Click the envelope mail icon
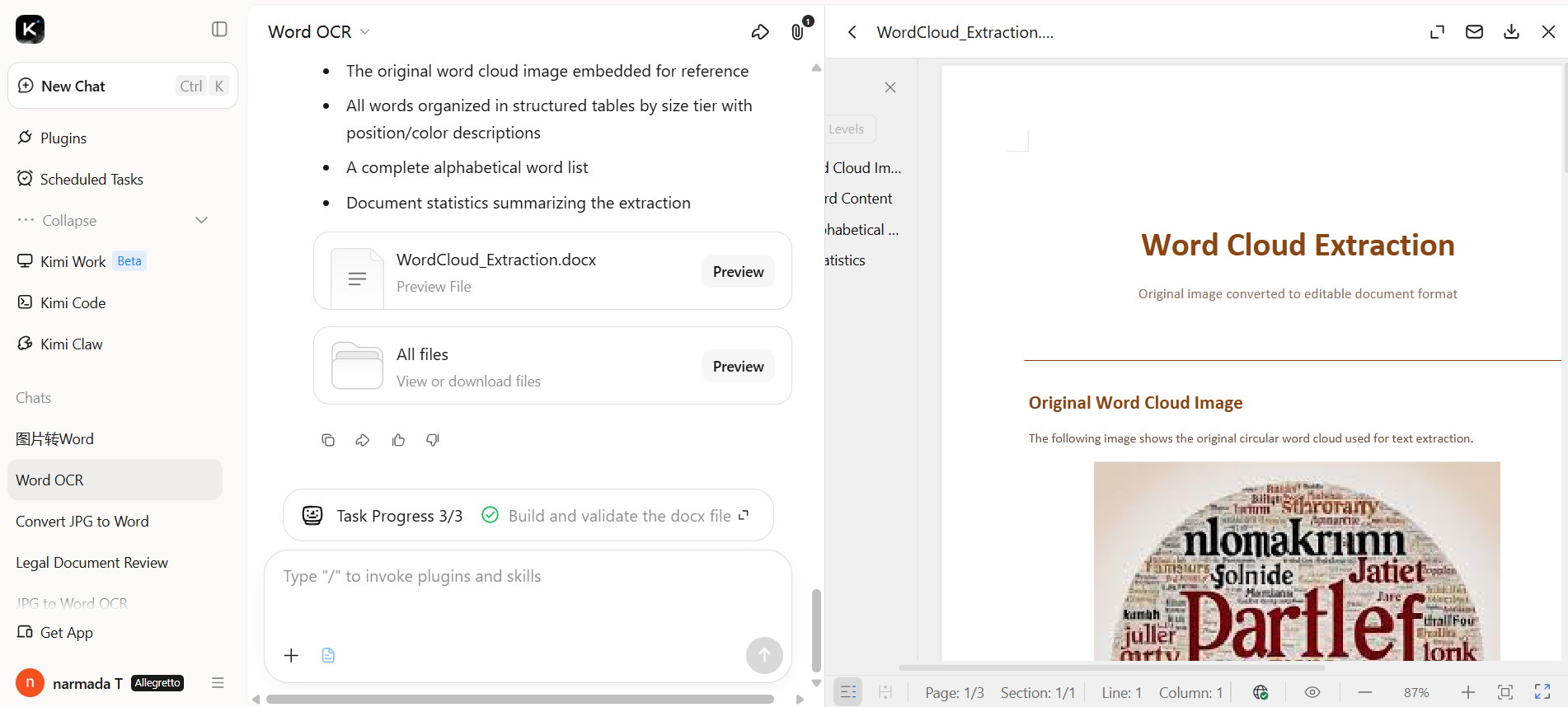 [1474, 32]
